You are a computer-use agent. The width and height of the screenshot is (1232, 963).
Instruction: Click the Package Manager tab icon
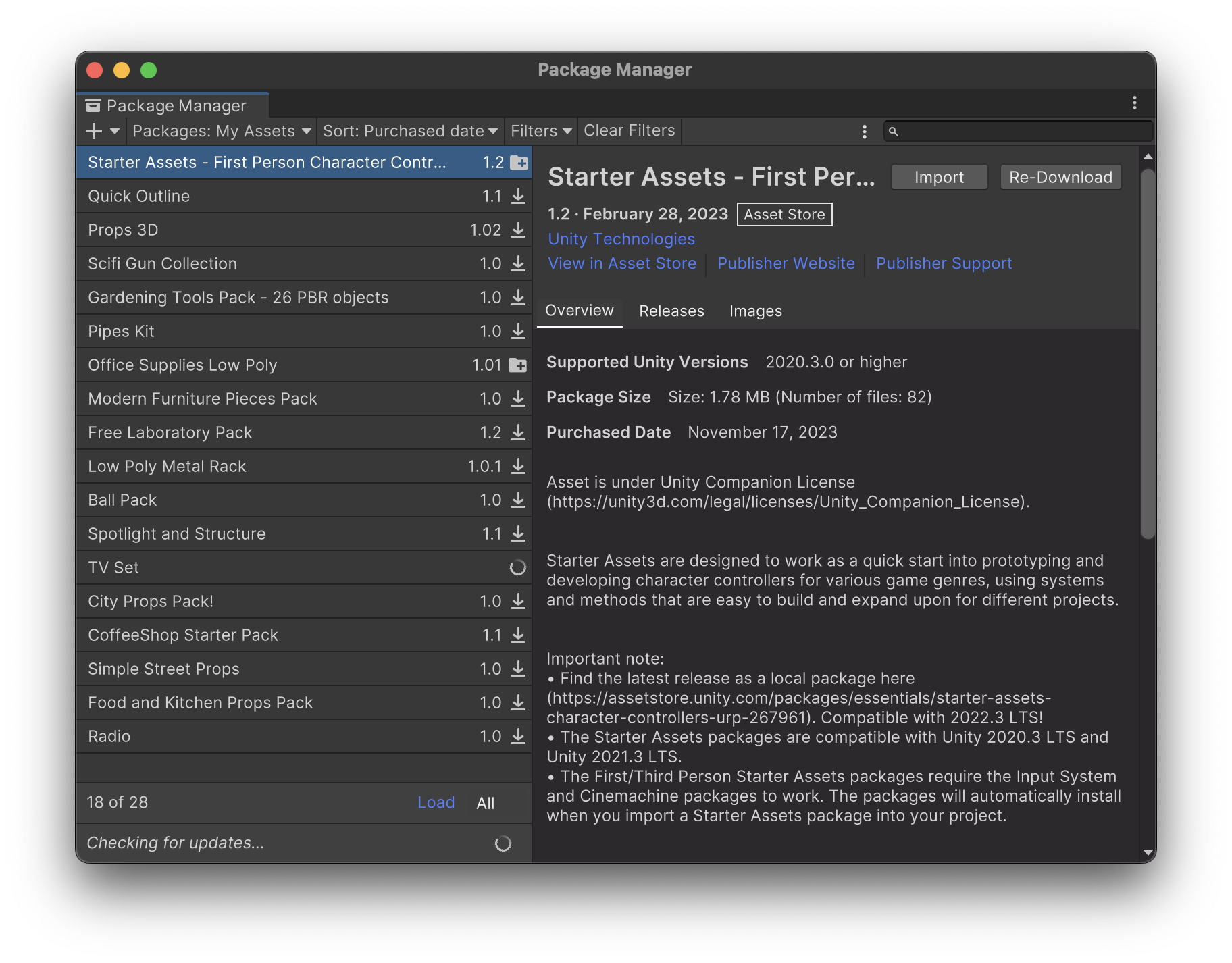[93, 106]
